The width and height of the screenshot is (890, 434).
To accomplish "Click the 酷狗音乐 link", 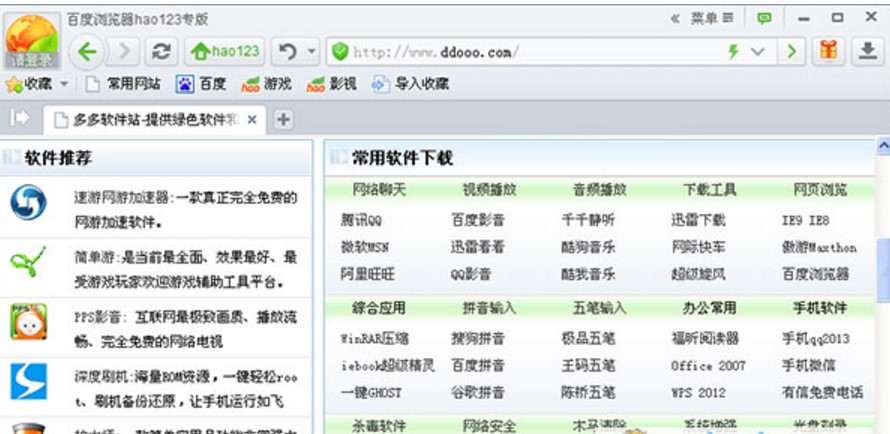I will (x=588, y=247).
